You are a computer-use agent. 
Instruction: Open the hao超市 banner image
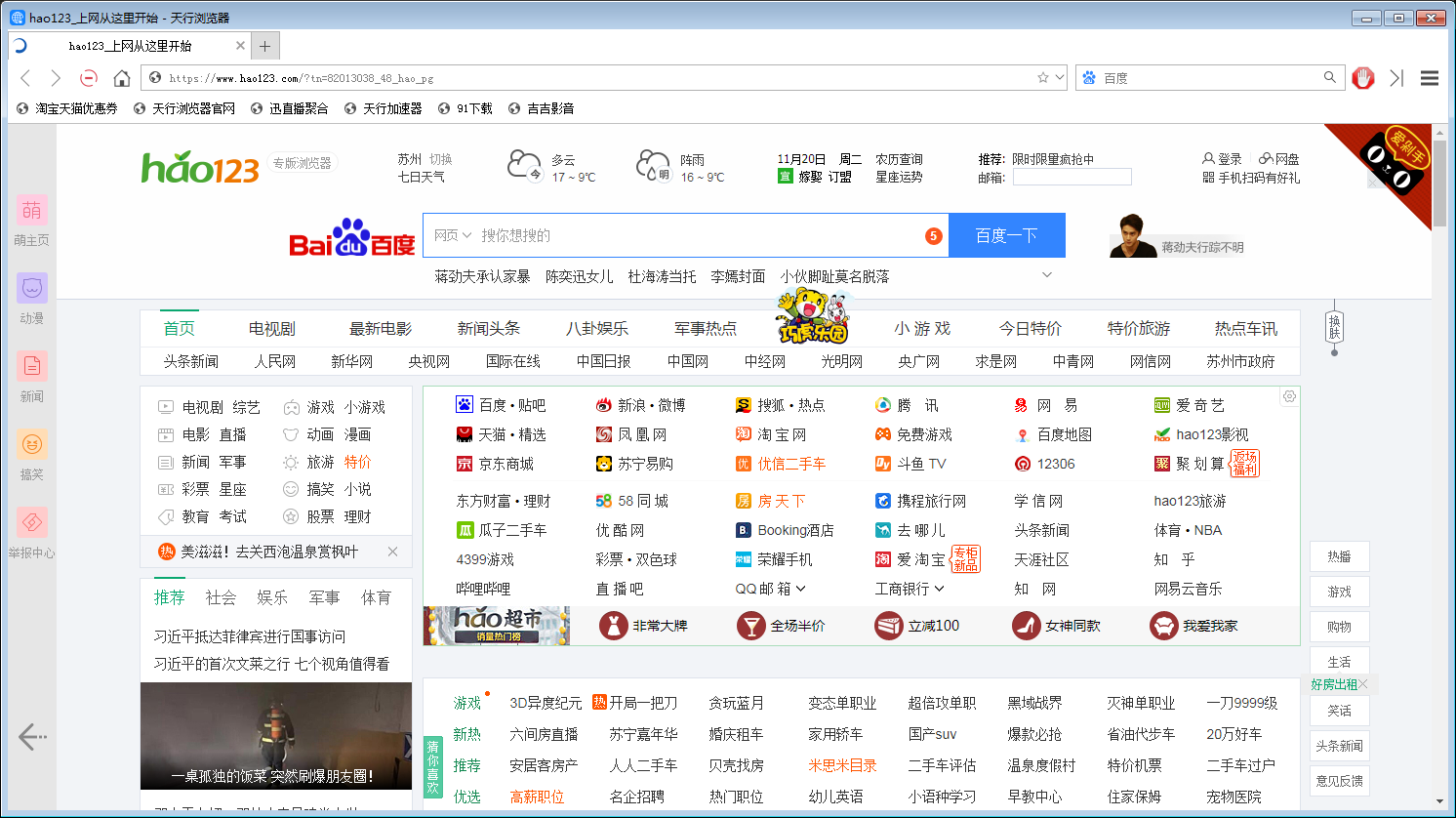coord(497,626)
